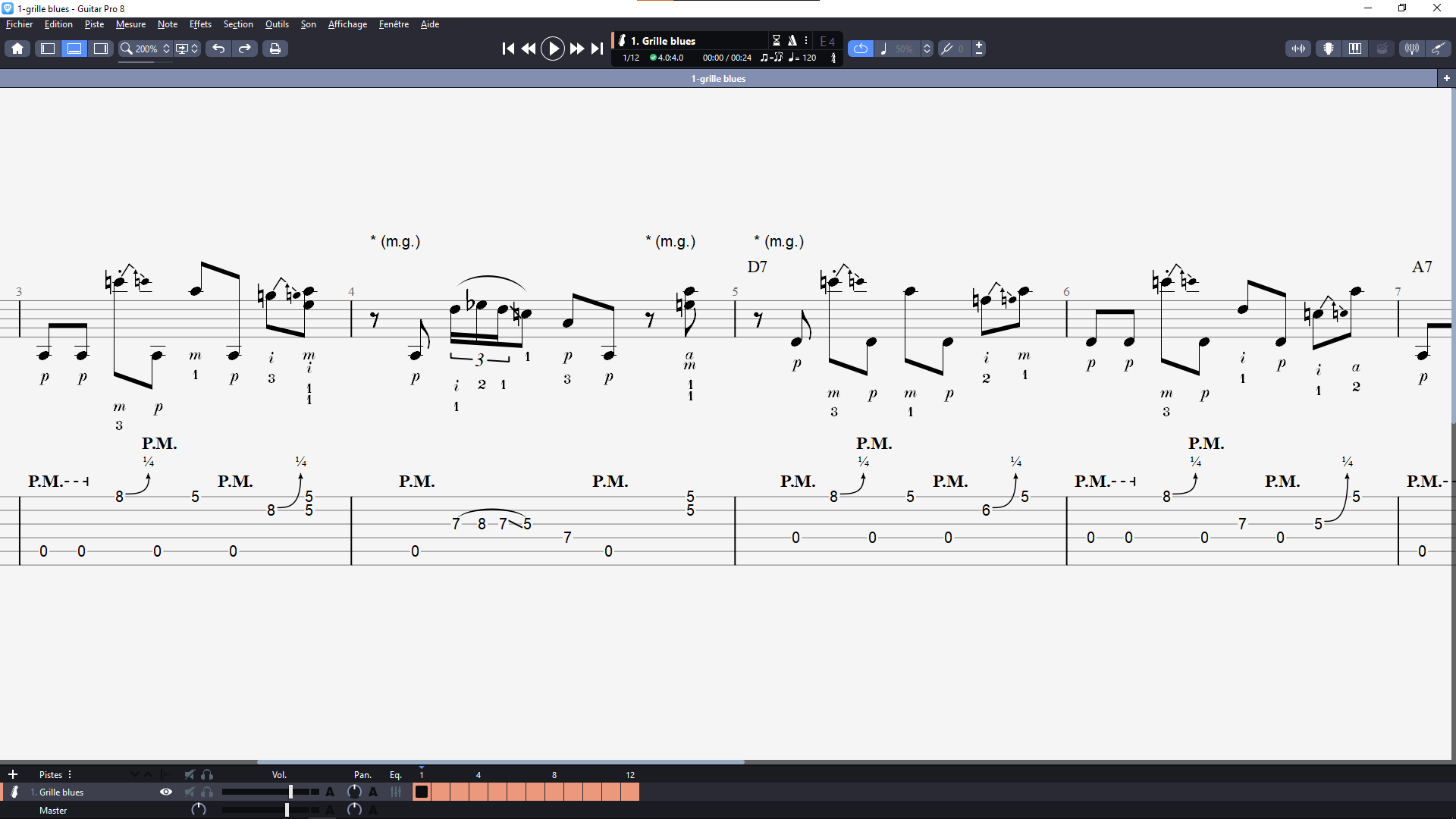Open relative speed 50% stepper
Viewport: 1456px width, 819px height.
click(927, 49)
